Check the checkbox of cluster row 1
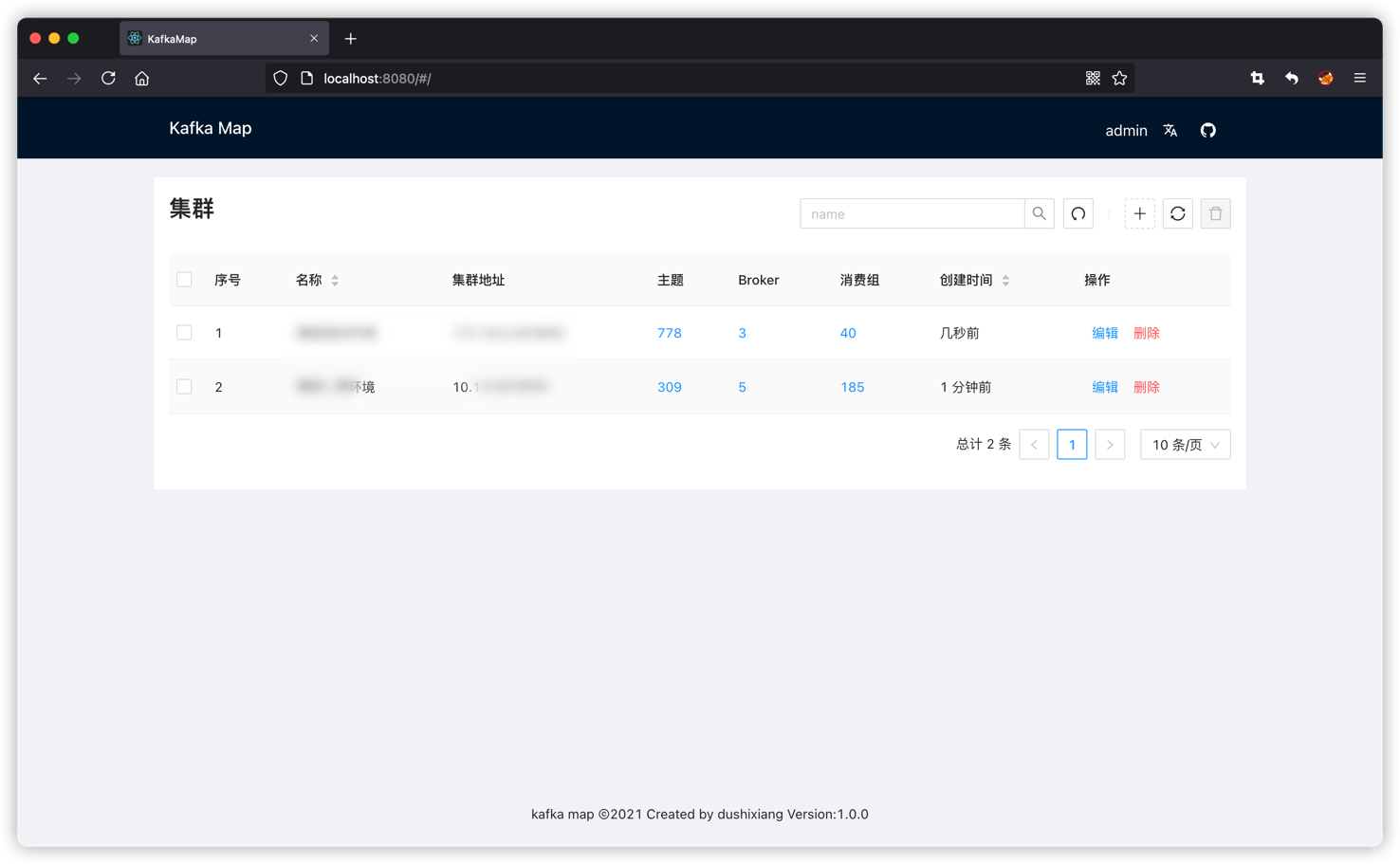The image size is (1400, 864). click(x=184, y=333)
